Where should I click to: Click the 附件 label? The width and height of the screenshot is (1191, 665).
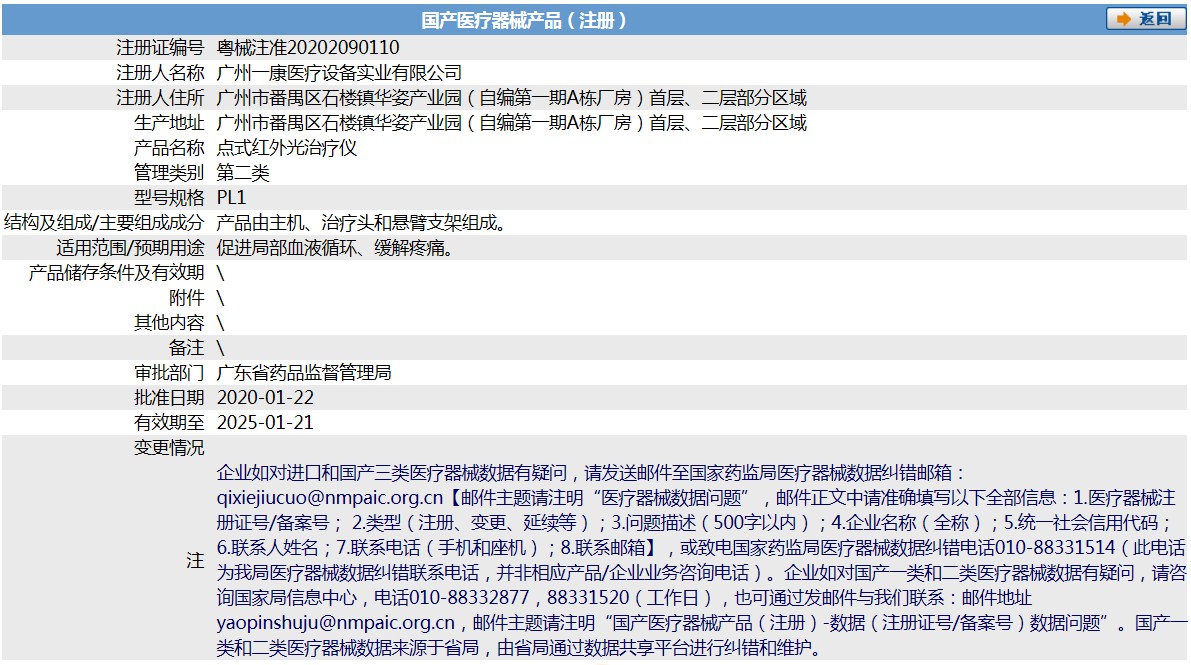186,298
